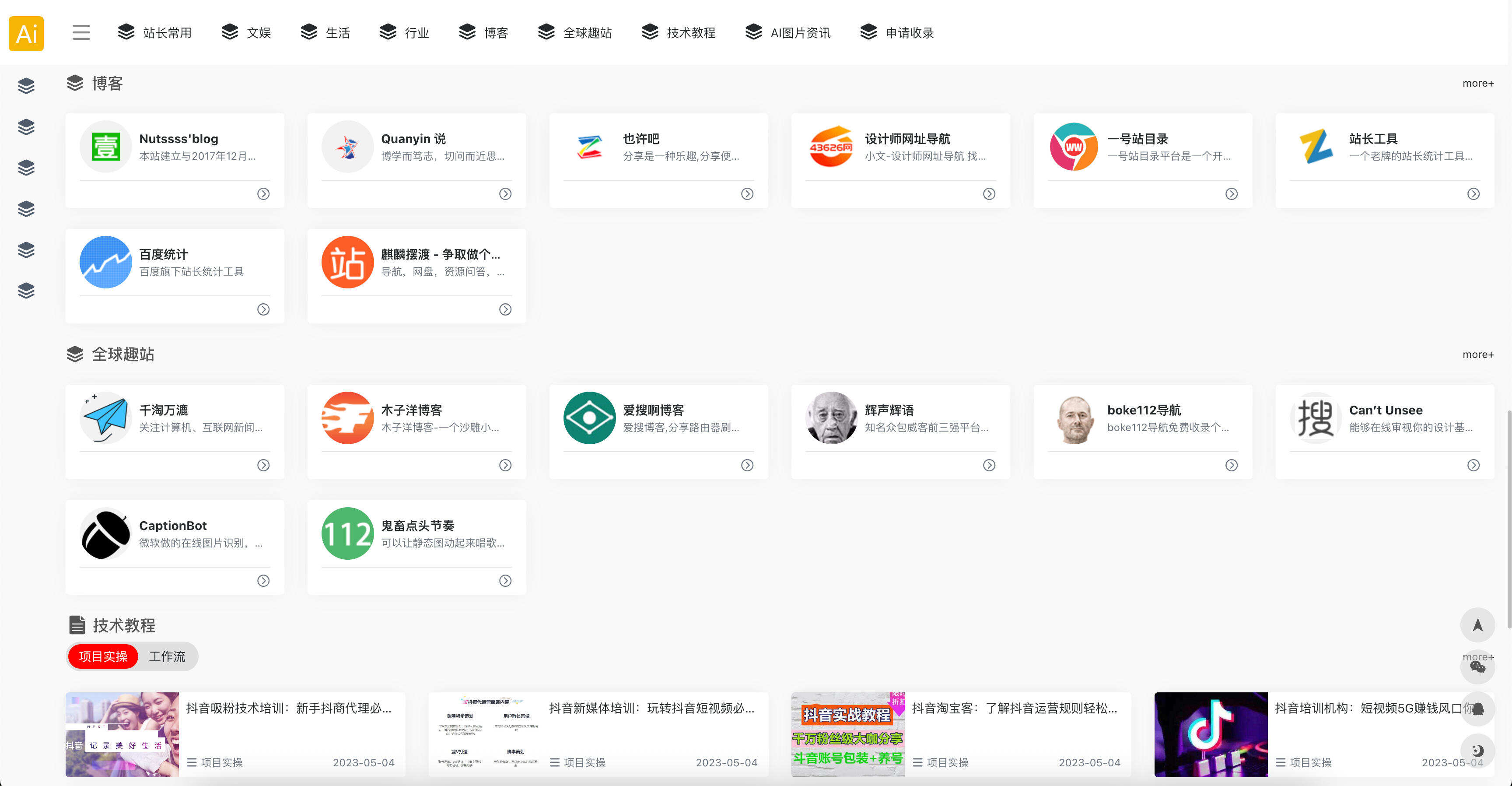Screen dimensions: 1512x786
Task: Click the 鬼畜点头节奏 112 icon
Action: (347, 533)
